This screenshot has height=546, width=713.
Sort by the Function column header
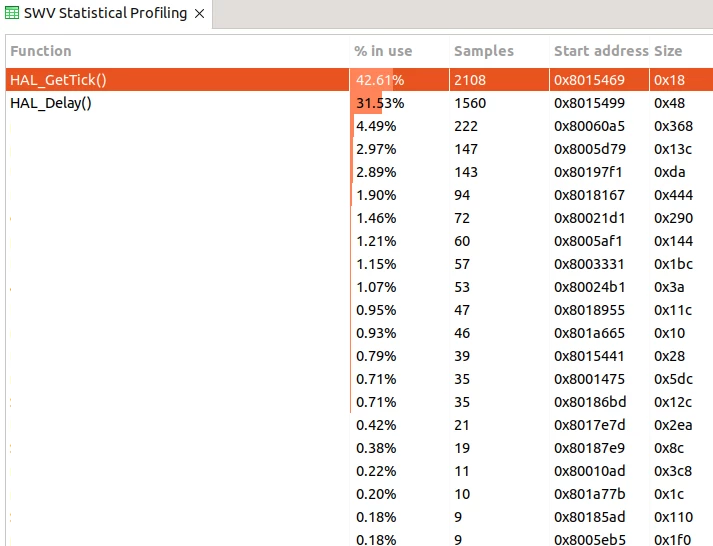coord(41,51)
